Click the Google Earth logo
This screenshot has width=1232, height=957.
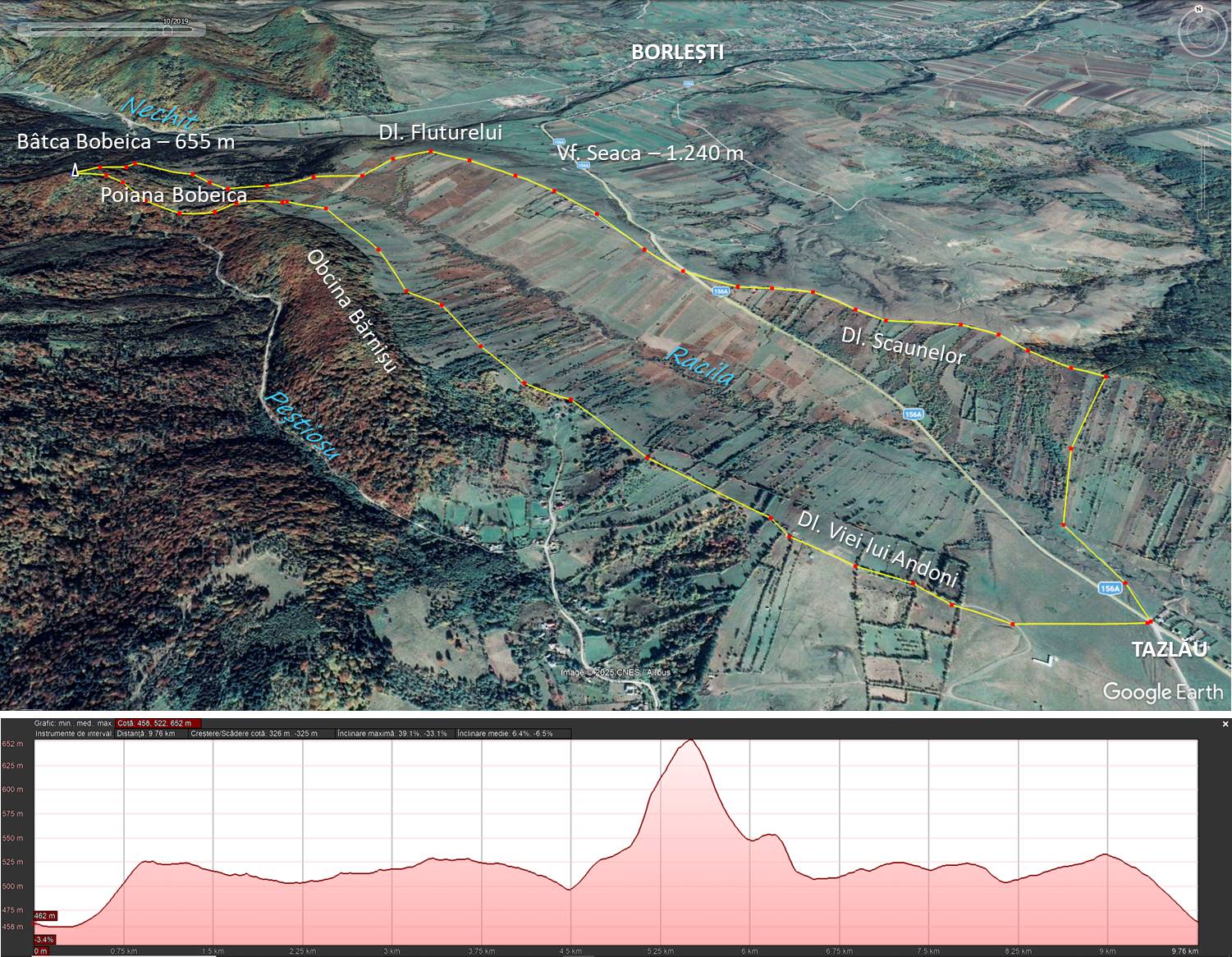[1162, 691]
